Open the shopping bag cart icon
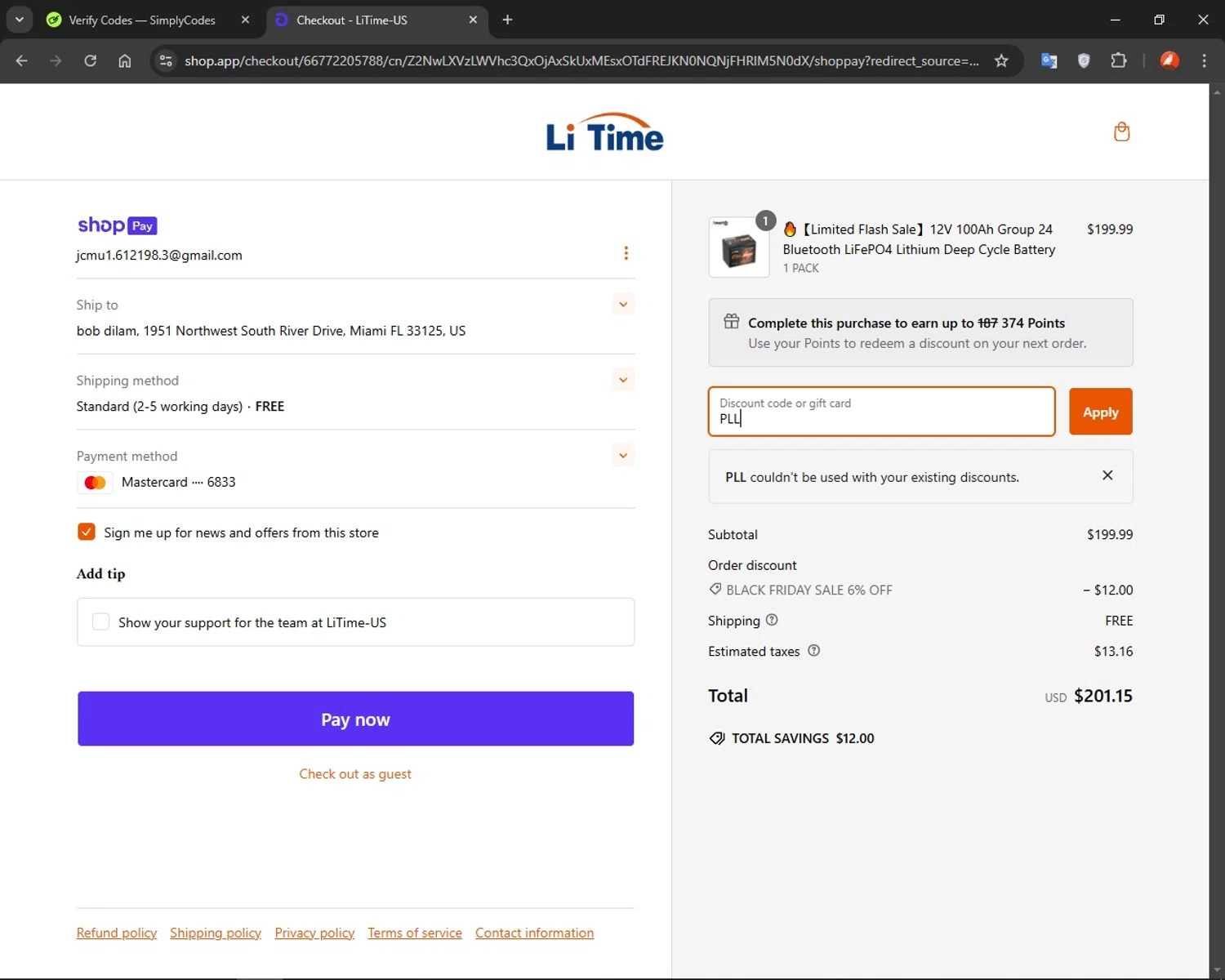 pyautogui.click(x=1122, y=131)
